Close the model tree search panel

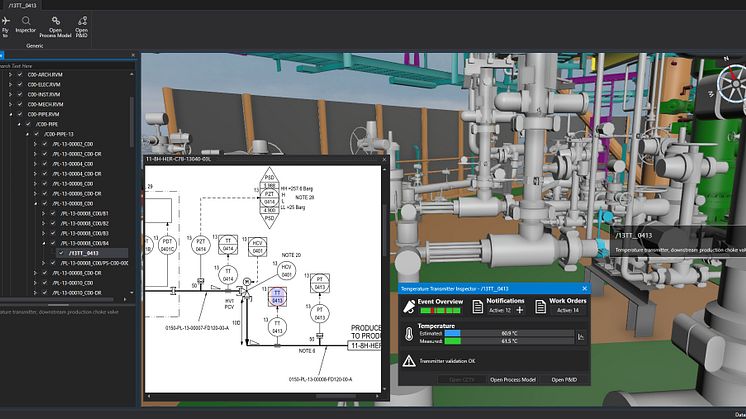tap(133, 55)
